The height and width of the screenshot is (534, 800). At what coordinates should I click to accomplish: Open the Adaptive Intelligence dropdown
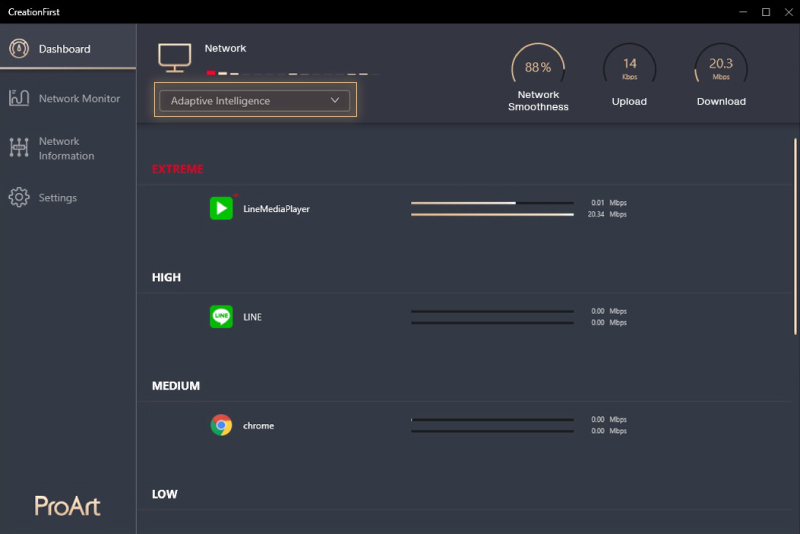[x=254, y=101]
